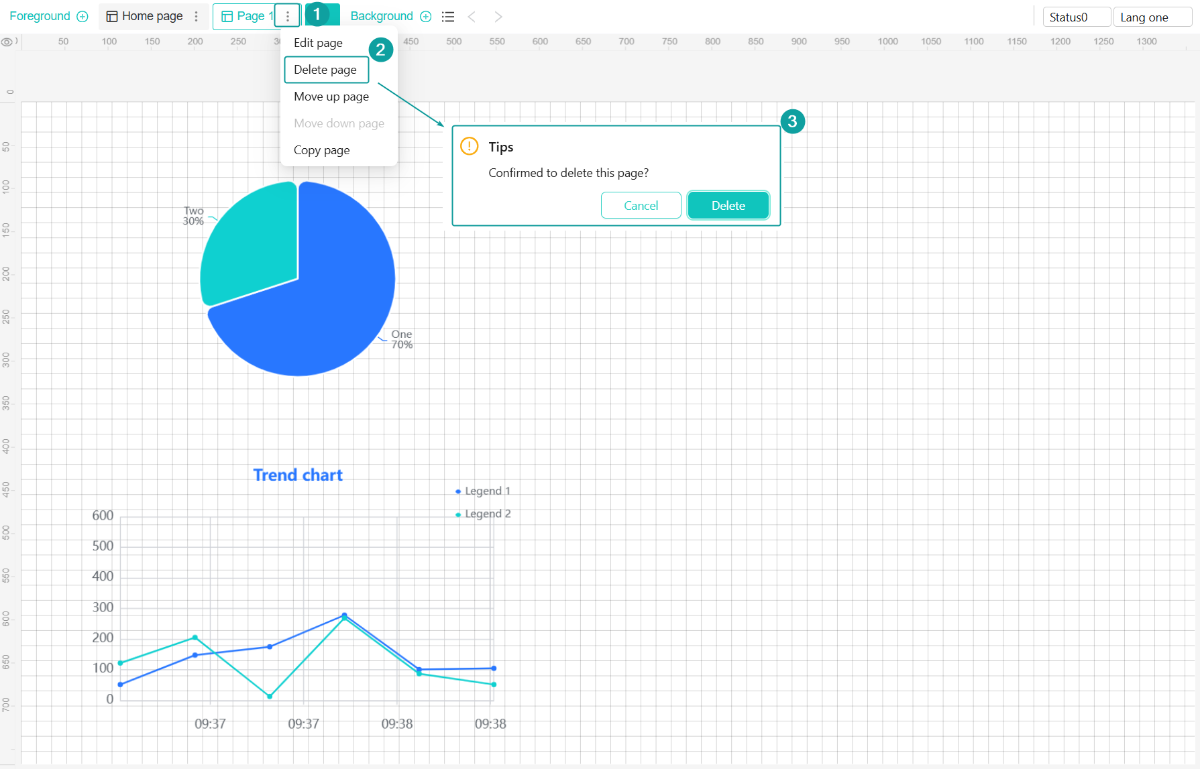Image resolution: width=1200 pixels, height=769 pixels.
Task: Open the Status0 dropdown
Action: pyautogui.click(x=1077, y=17)
